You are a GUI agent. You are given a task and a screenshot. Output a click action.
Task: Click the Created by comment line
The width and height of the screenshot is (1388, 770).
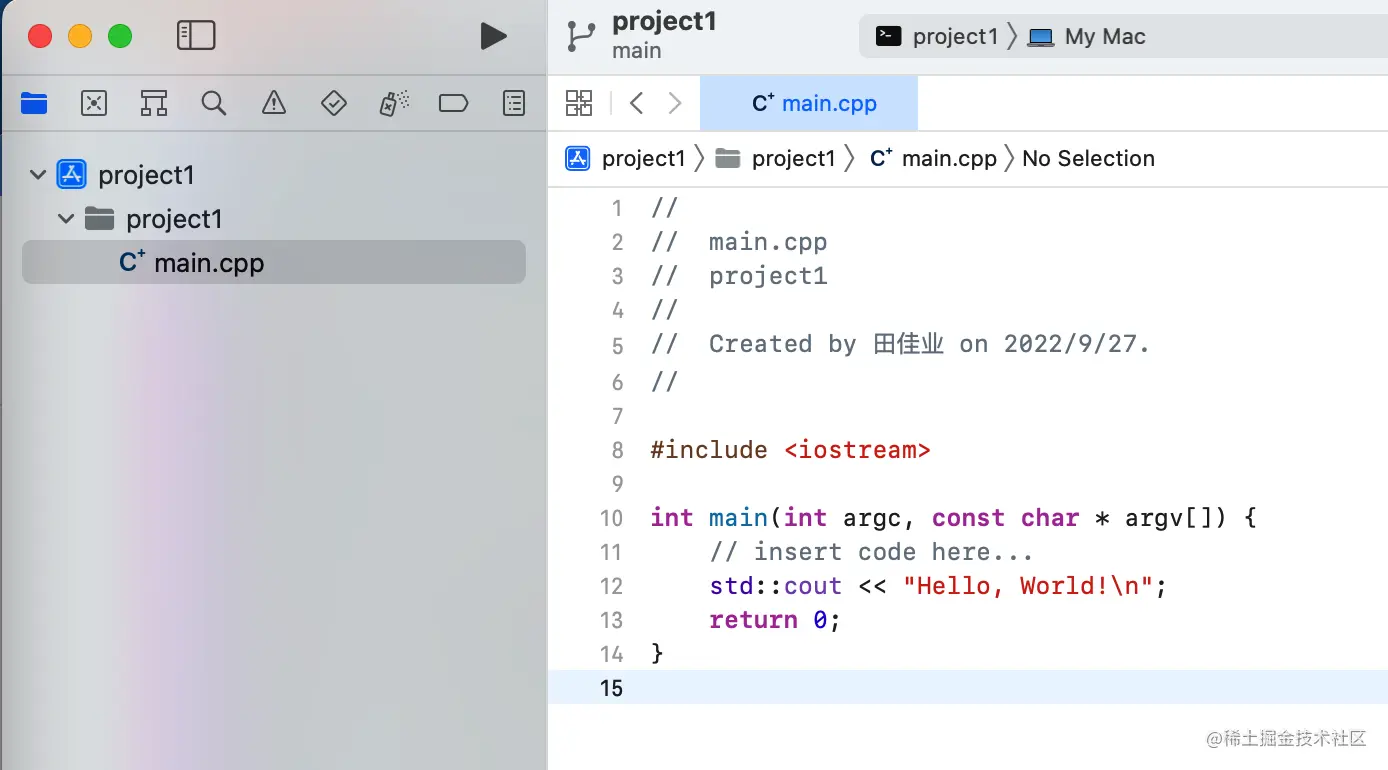click(900, 344)
